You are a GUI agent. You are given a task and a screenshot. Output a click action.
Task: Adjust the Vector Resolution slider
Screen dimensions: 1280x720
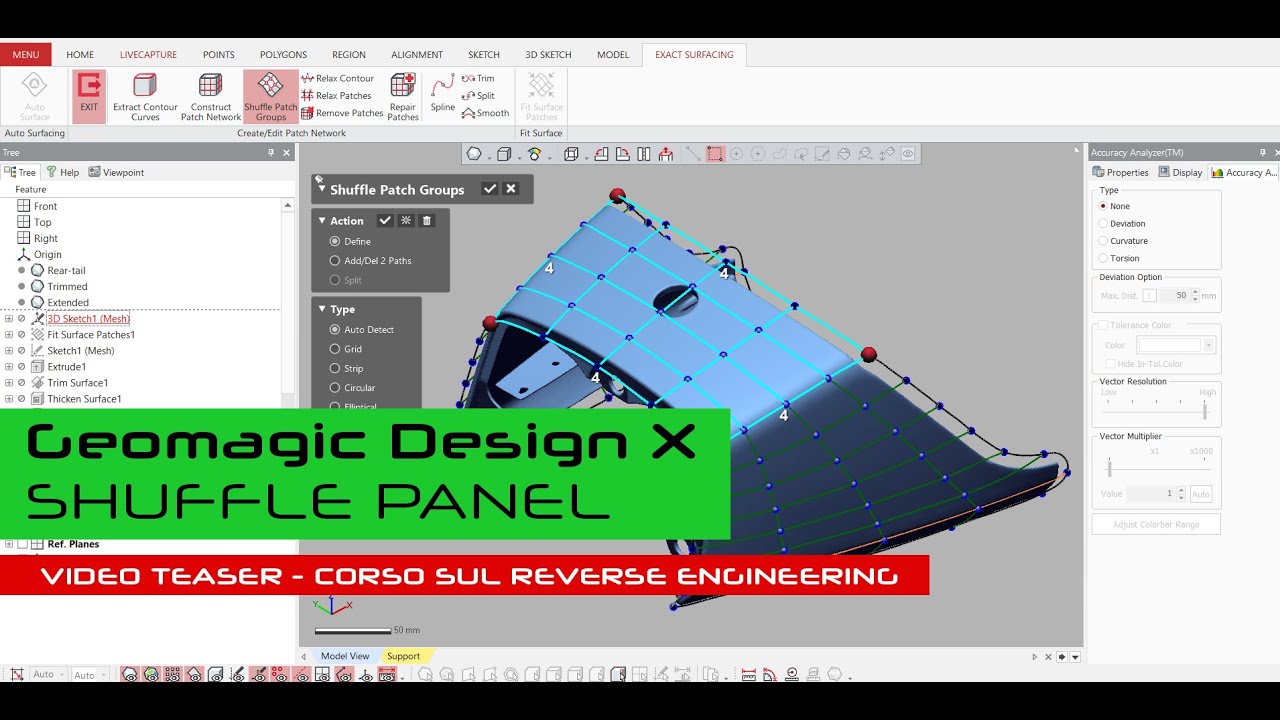[x=1204, y=411]
